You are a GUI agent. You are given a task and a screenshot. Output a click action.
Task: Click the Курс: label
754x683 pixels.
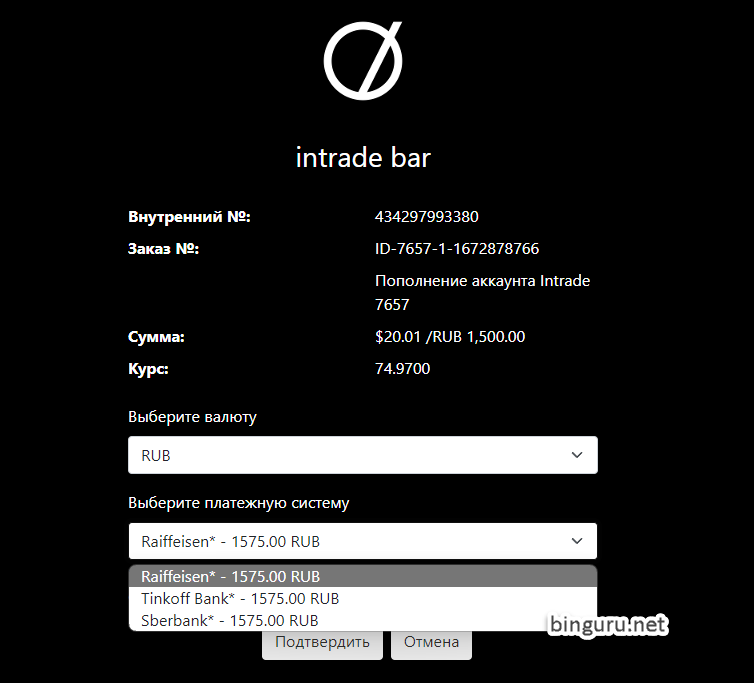(148, 369)
